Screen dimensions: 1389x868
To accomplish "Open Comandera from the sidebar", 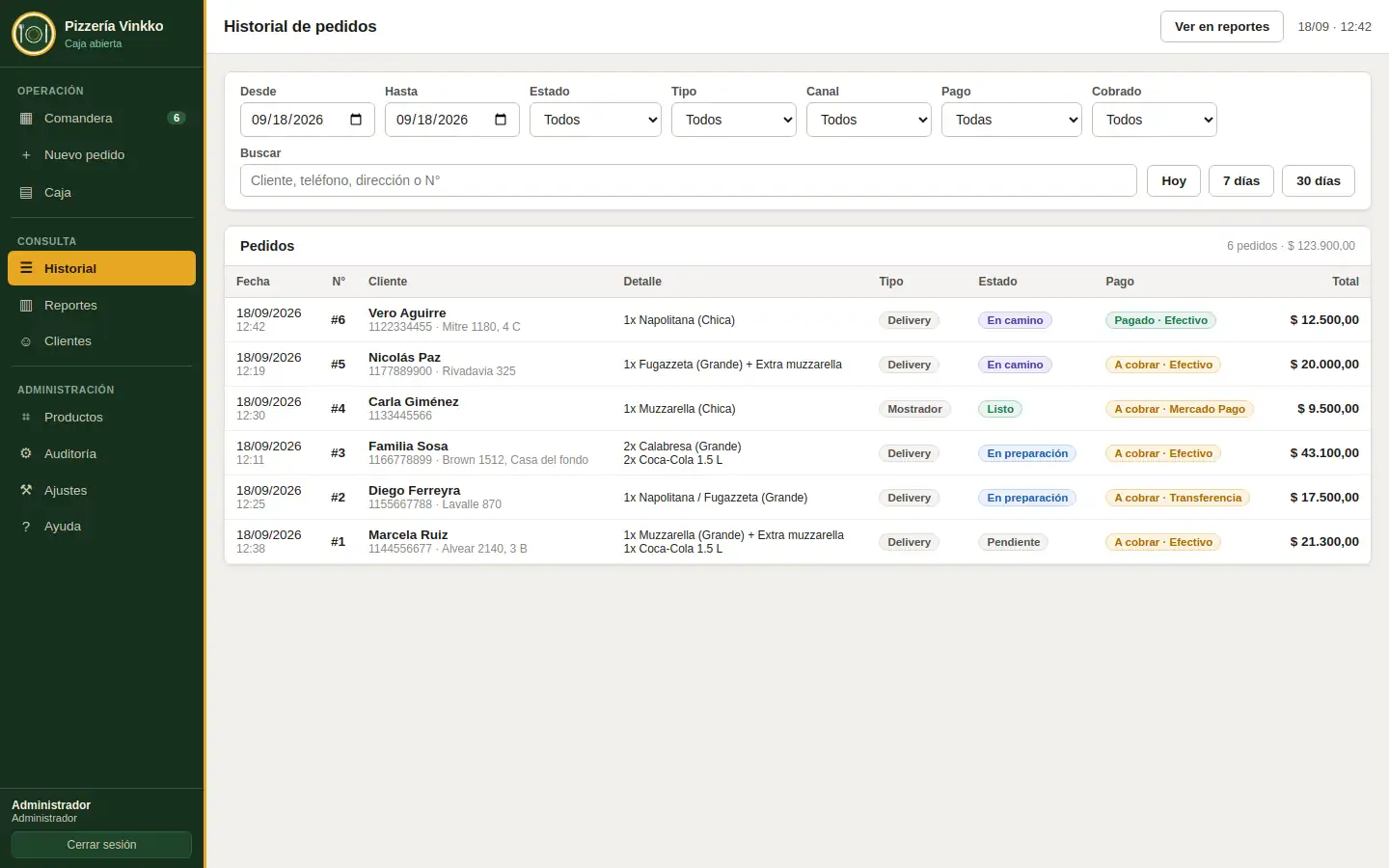I will pos(101,119).
